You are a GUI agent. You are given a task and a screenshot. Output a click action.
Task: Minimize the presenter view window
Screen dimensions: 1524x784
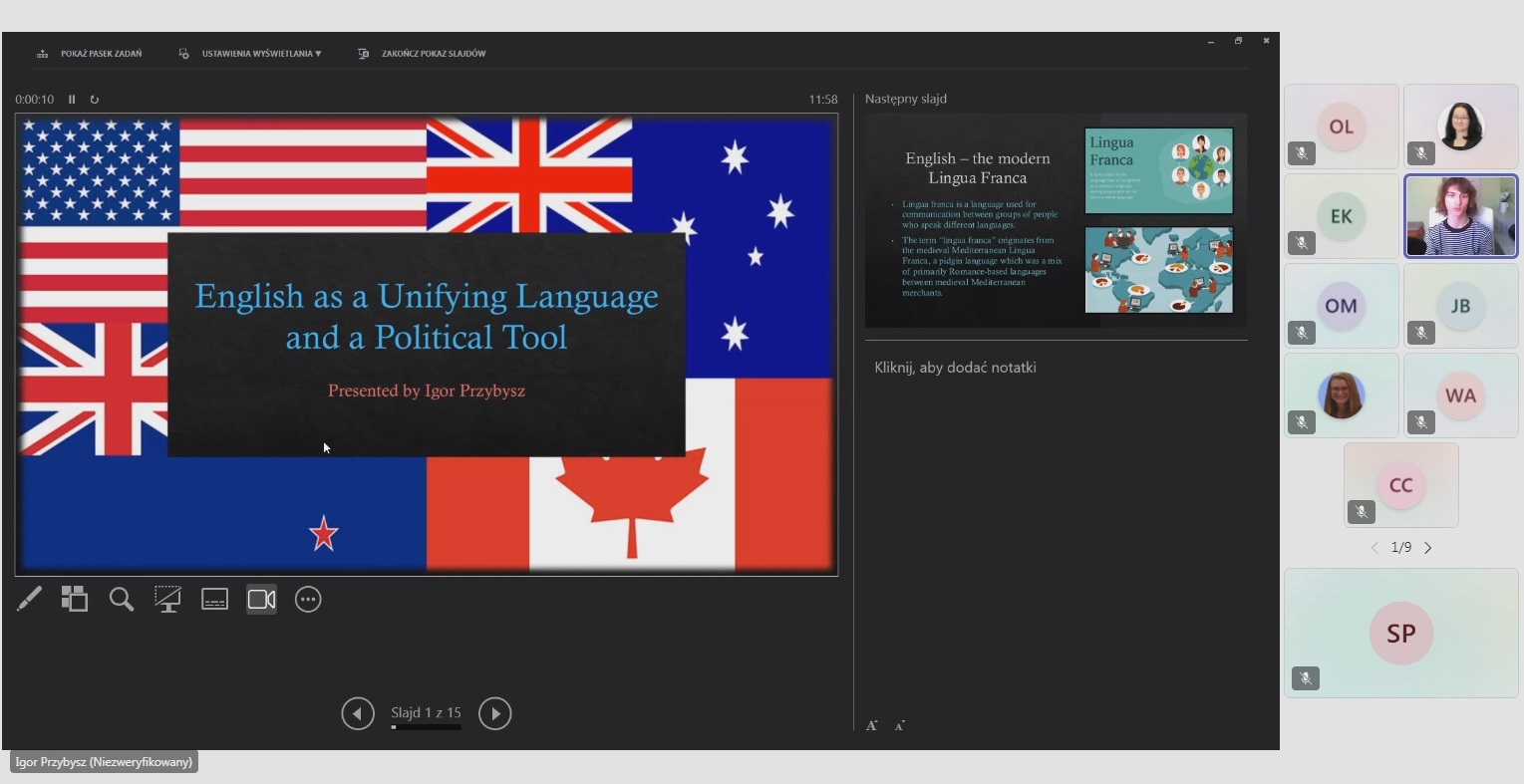click(1210, 41)
